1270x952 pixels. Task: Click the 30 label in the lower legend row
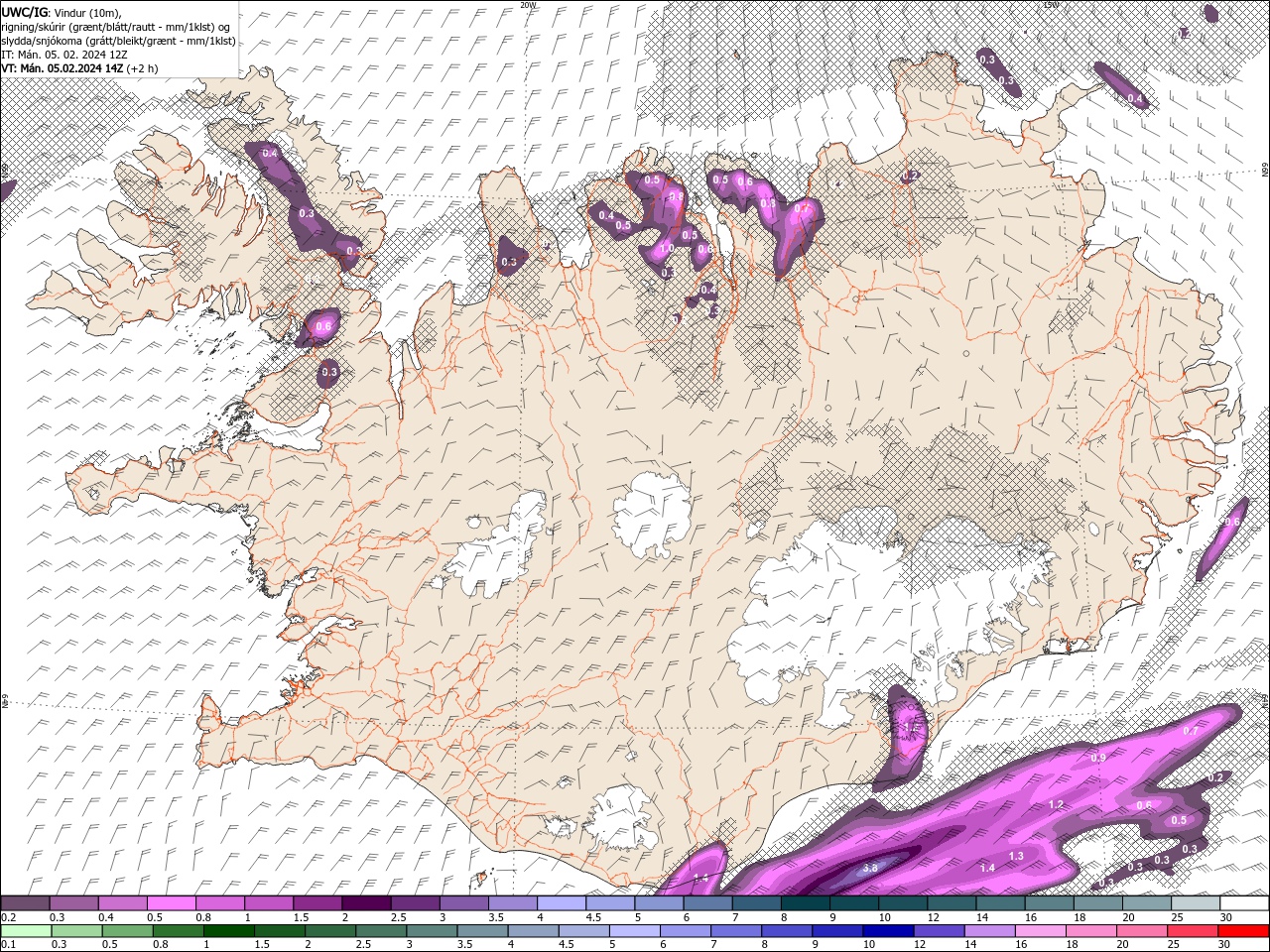coord(1226,945)
